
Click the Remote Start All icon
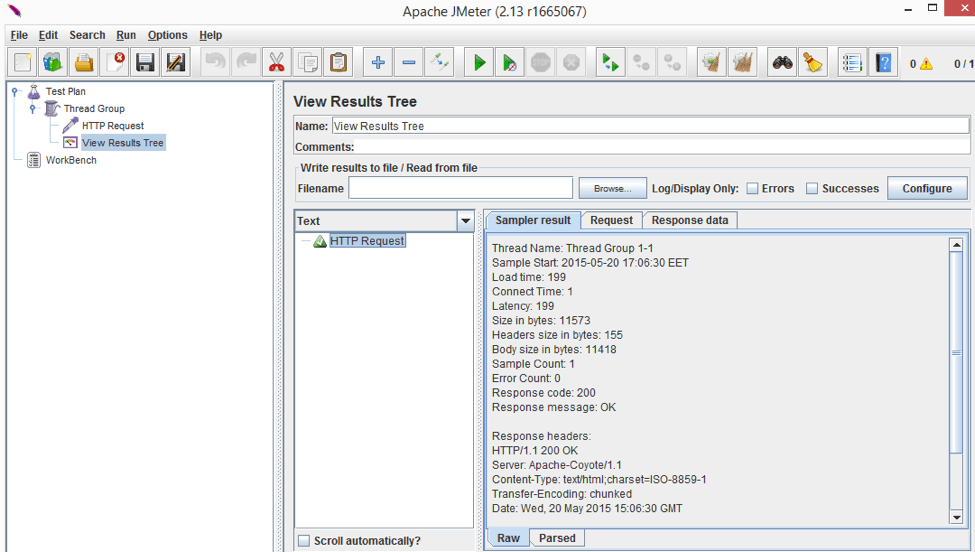click(x=611, y=62)
